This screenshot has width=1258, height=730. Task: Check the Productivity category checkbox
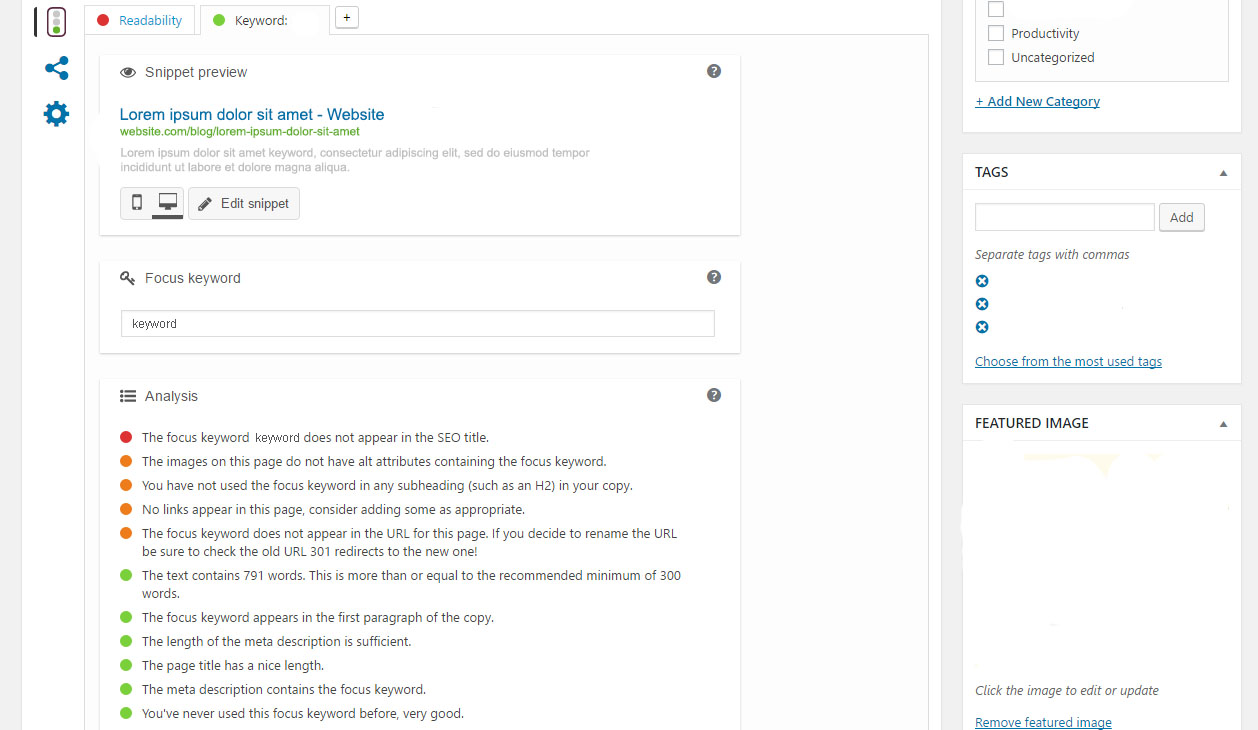(x=996, y=33)
